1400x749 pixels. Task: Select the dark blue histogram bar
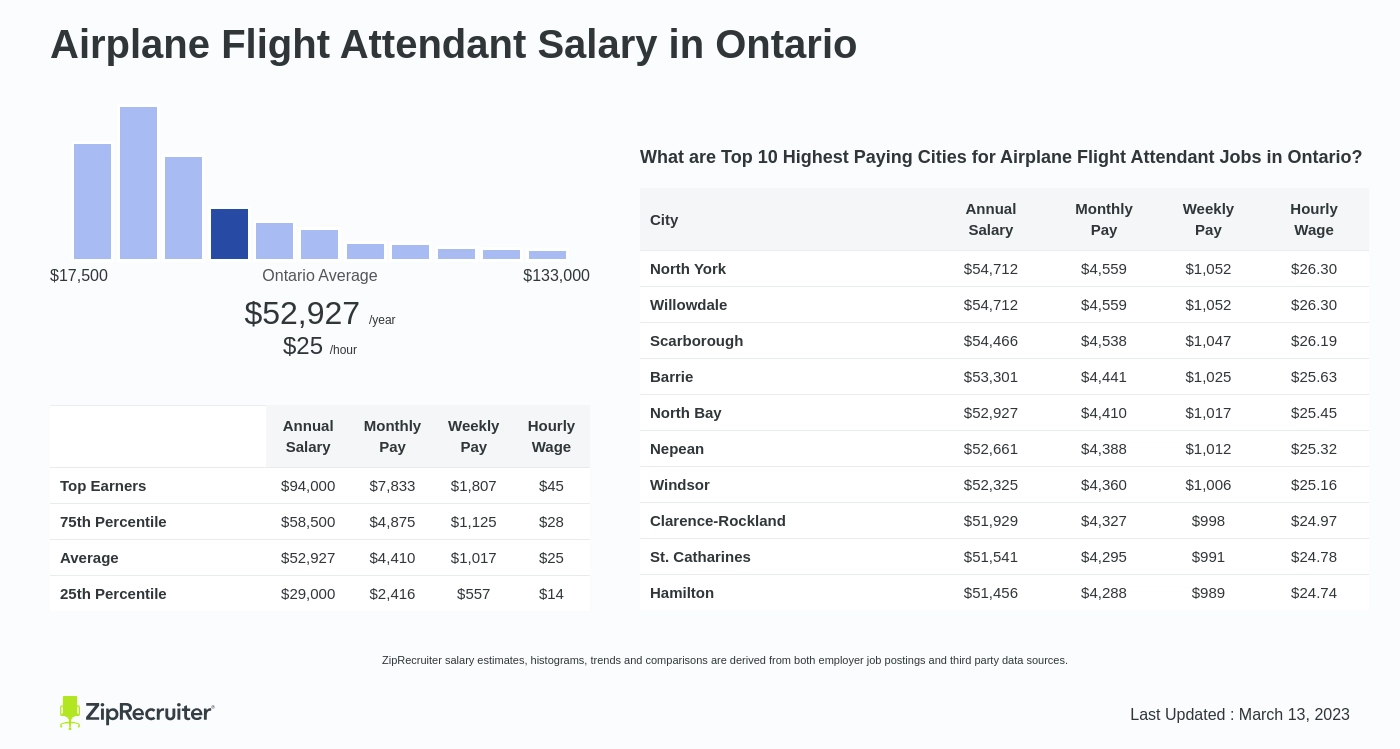click(x=229, y=234)
